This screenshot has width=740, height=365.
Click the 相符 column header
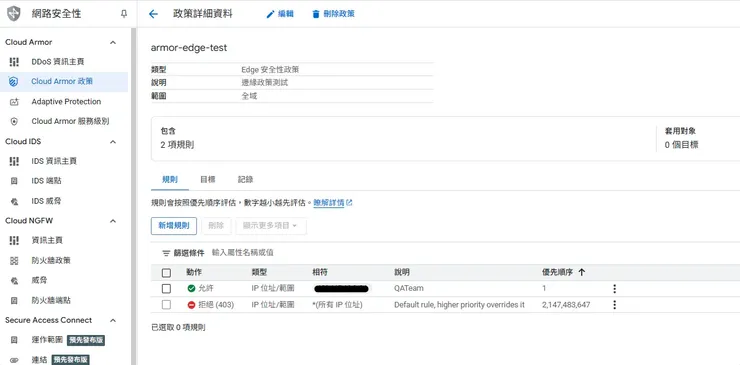tap(320, 272)
